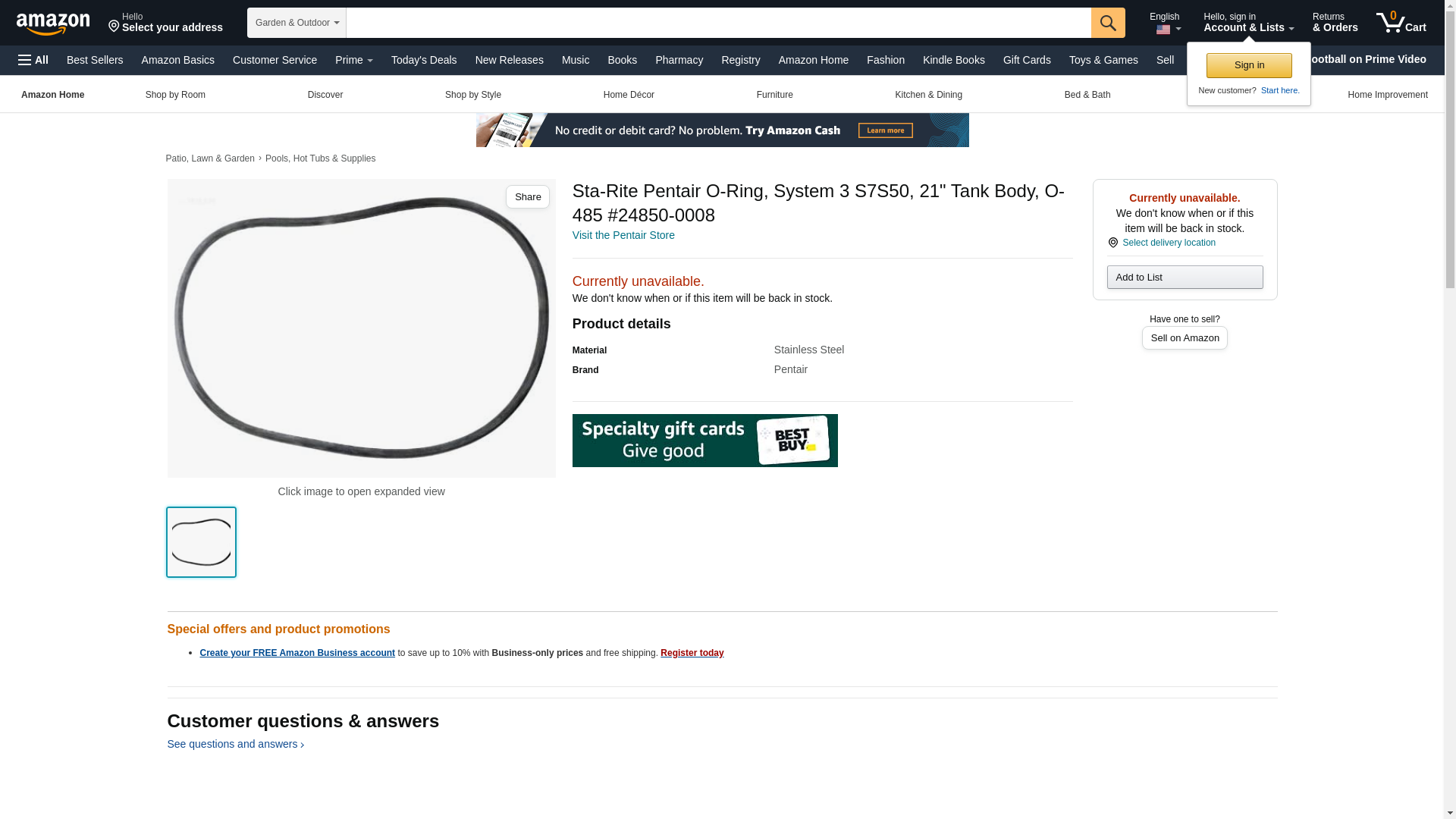The height and width of the screenshot is (819, 1456).
Task: Expand the Prime dropdown menu
Action: click(x=353, y=60)
